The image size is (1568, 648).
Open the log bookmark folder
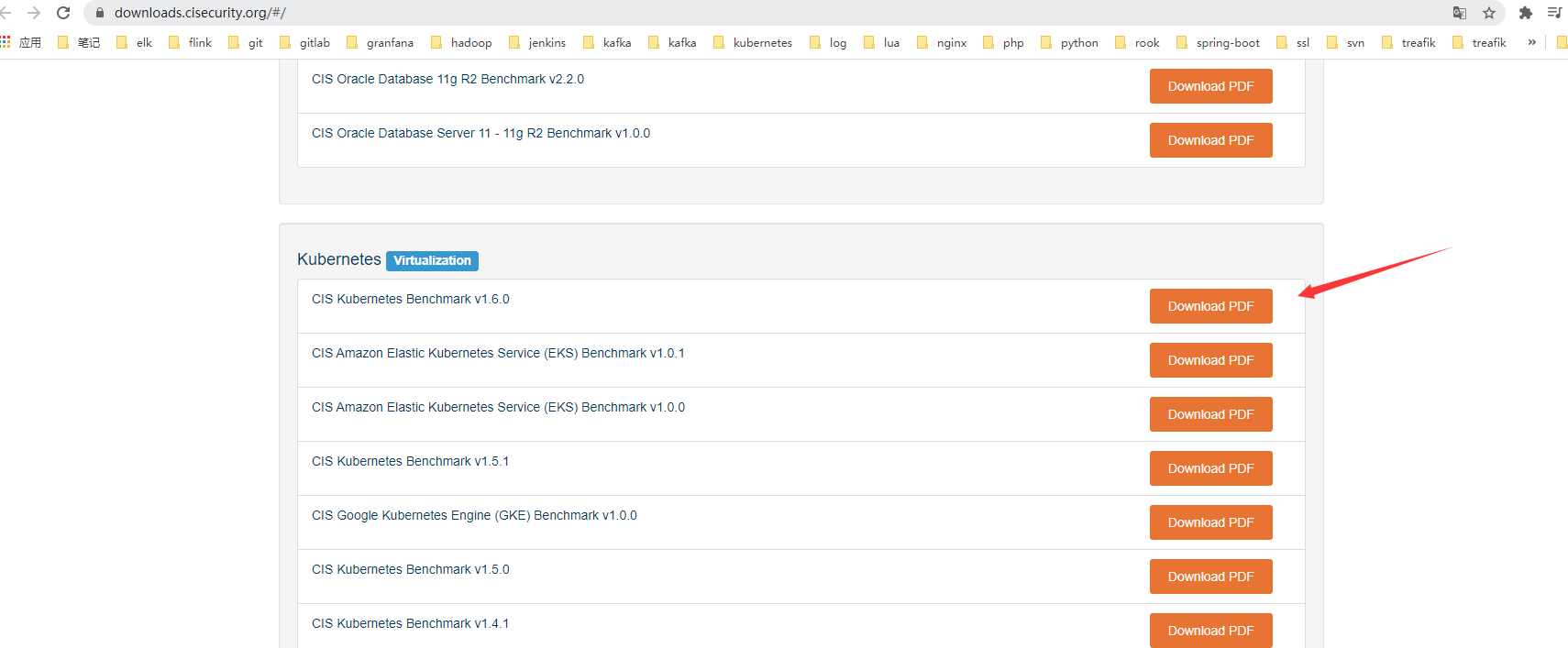(x=828, y=42)
